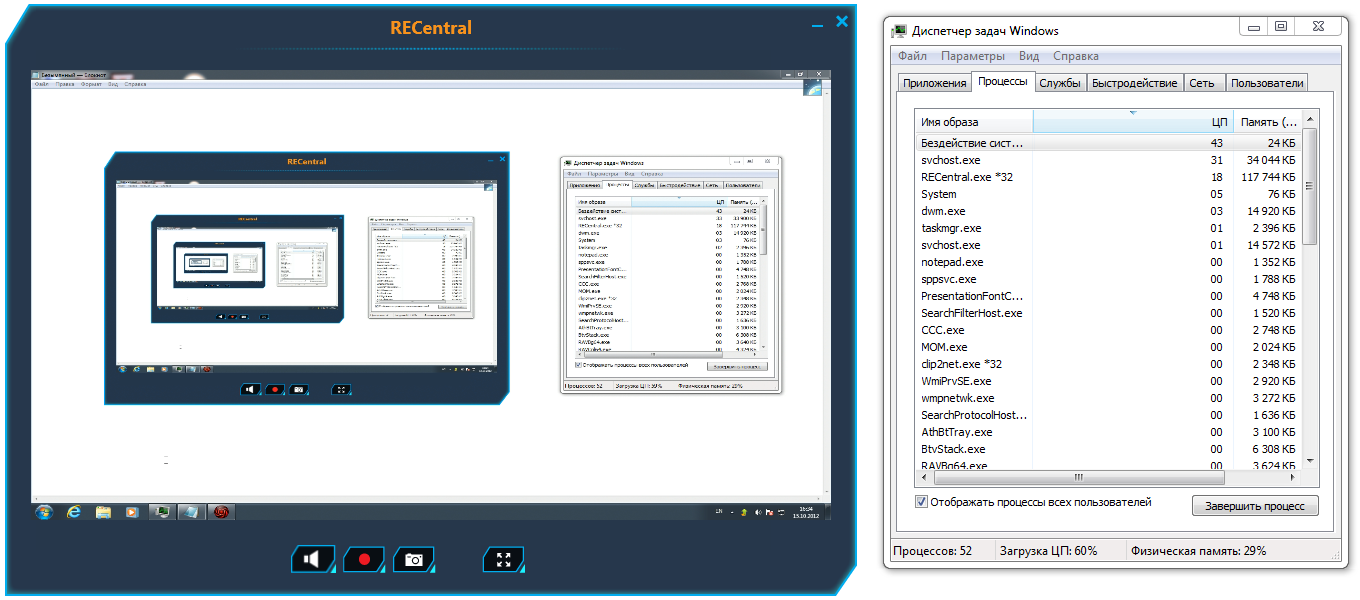Select the SearchFilterHost.exe process

point(1109,313)
